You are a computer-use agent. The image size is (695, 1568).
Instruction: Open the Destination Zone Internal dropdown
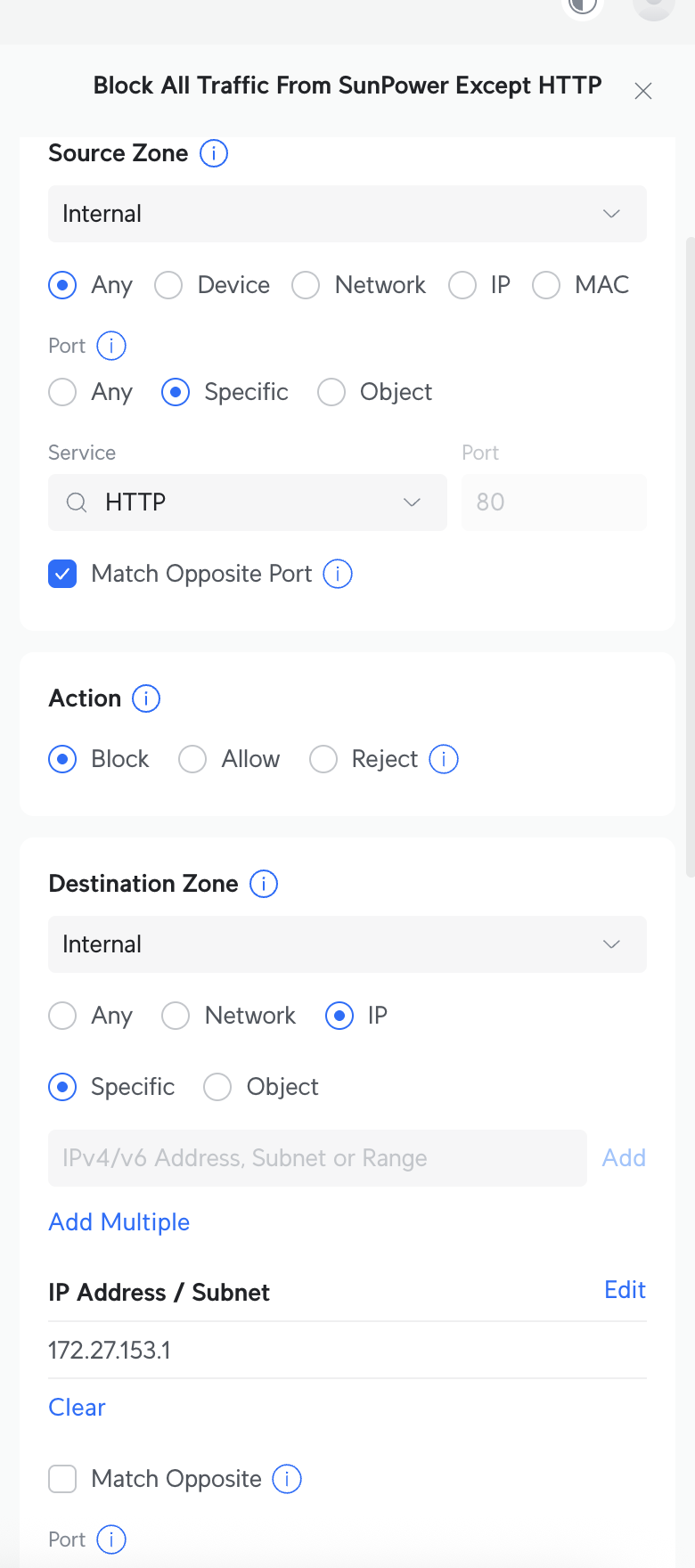click(347, 944)
